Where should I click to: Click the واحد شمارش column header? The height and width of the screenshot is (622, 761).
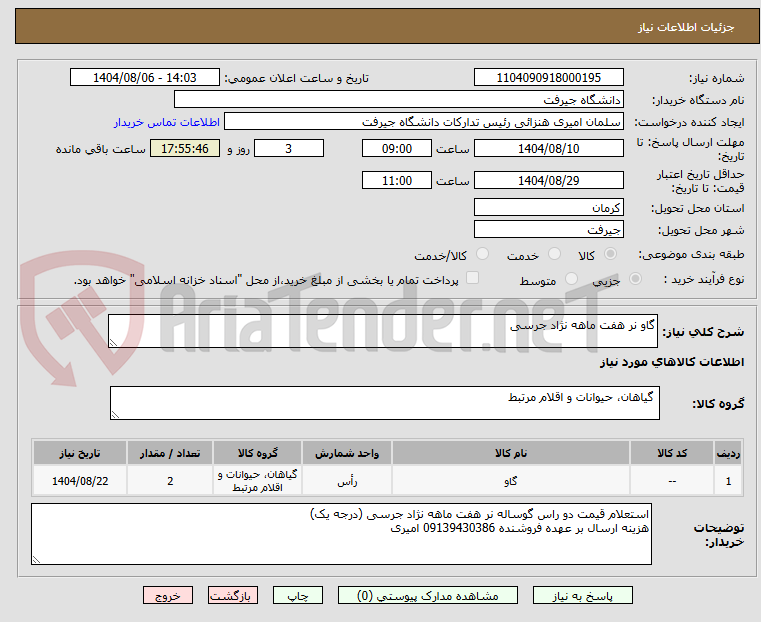(x=347, y=453)
